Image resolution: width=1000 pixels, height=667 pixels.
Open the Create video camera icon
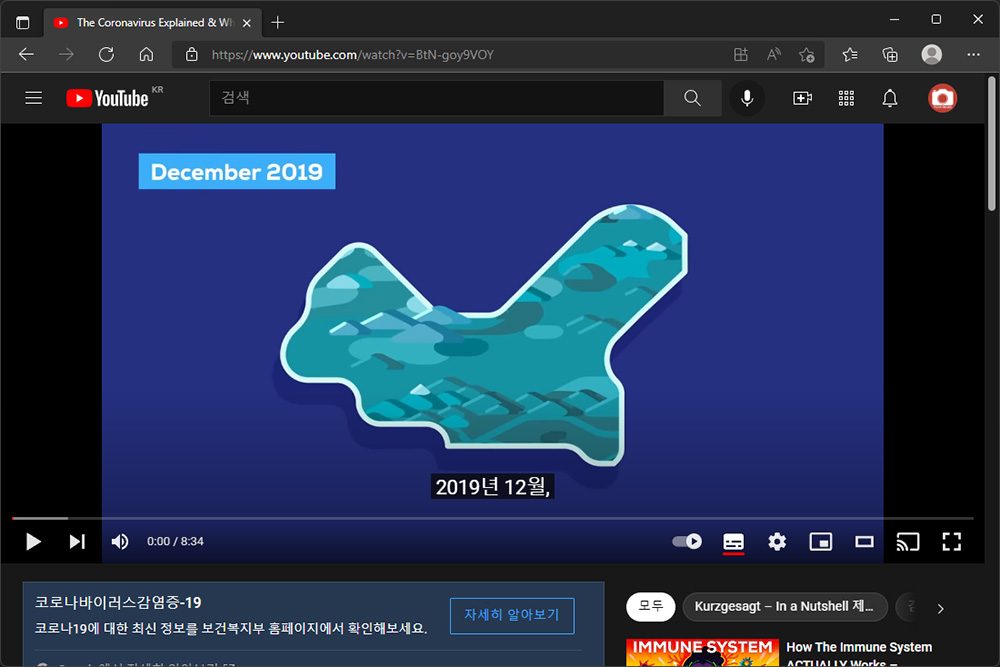coord(802,98)
